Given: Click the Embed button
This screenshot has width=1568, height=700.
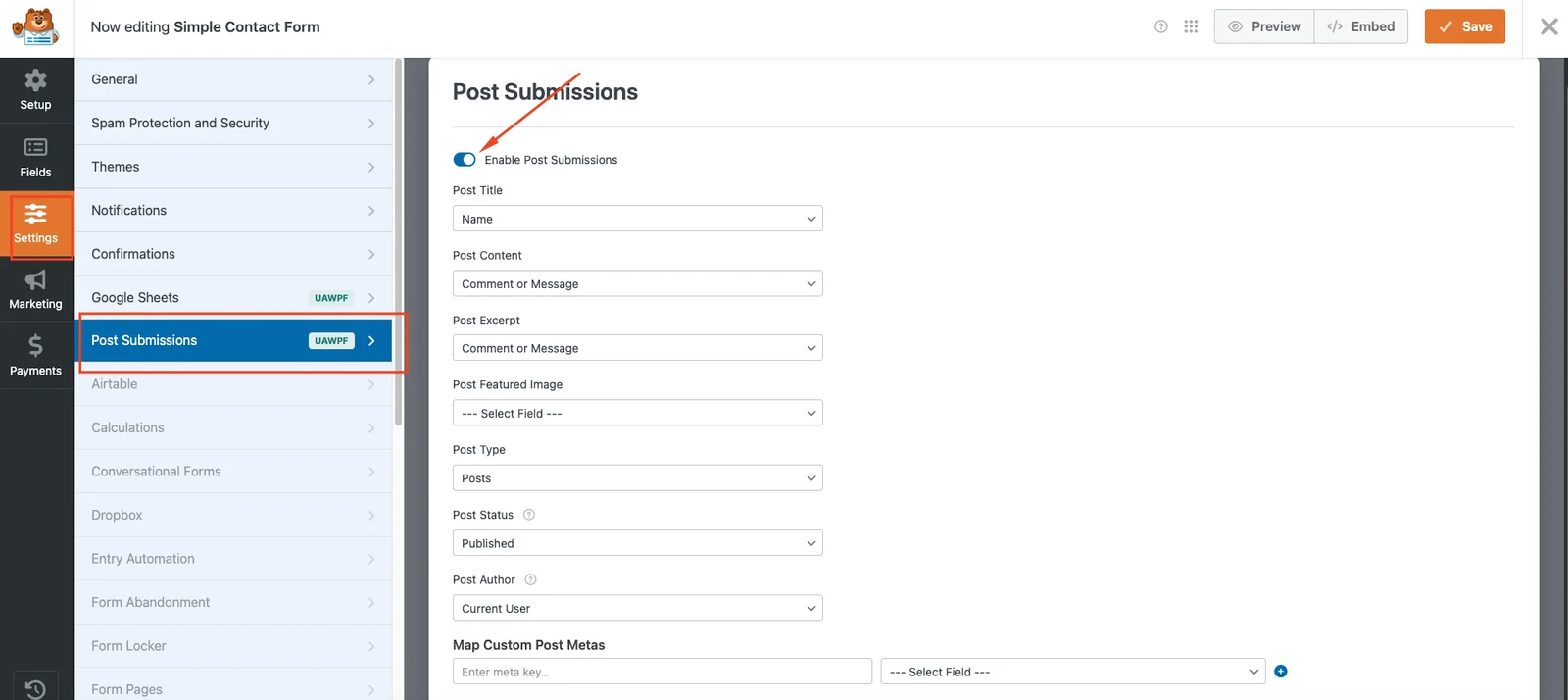Looking at the screenshot, I should [x=1361, y=26].
